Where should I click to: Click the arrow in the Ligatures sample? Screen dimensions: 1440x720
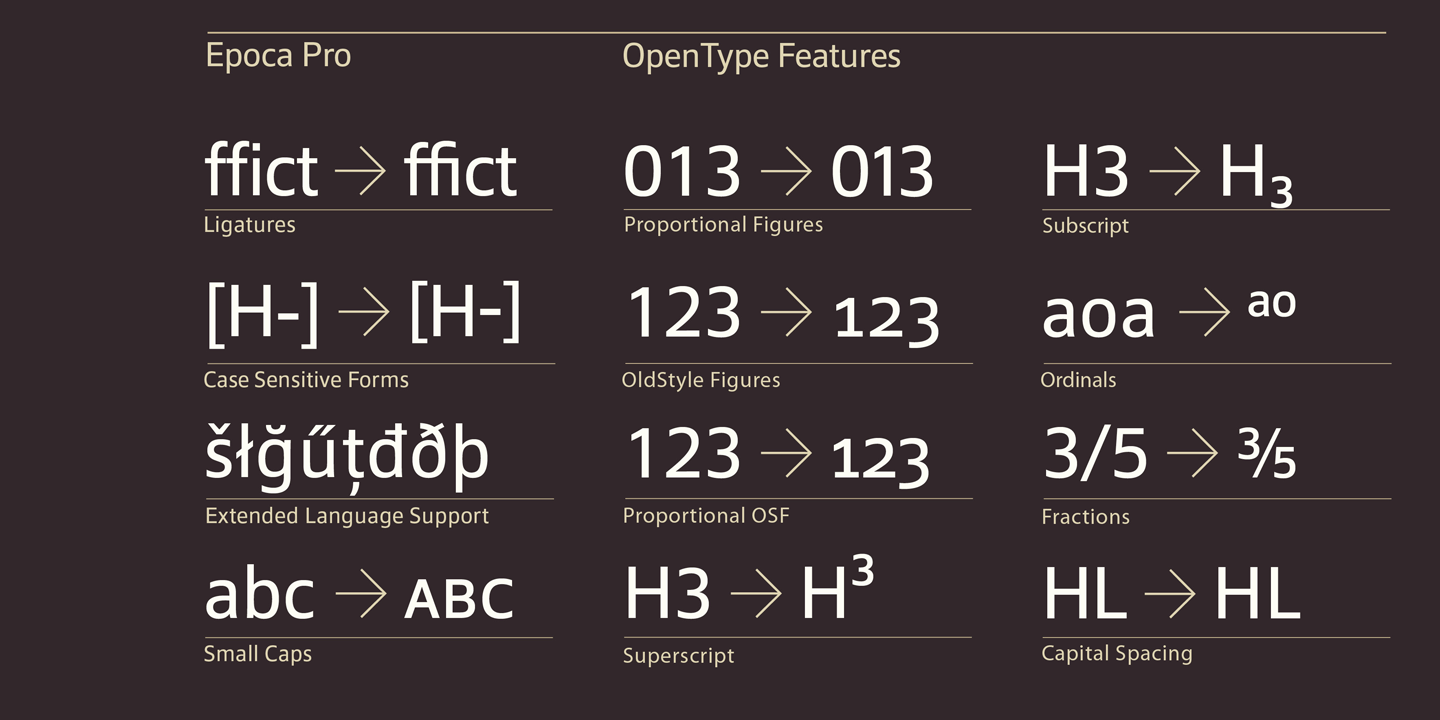[360, 173]
